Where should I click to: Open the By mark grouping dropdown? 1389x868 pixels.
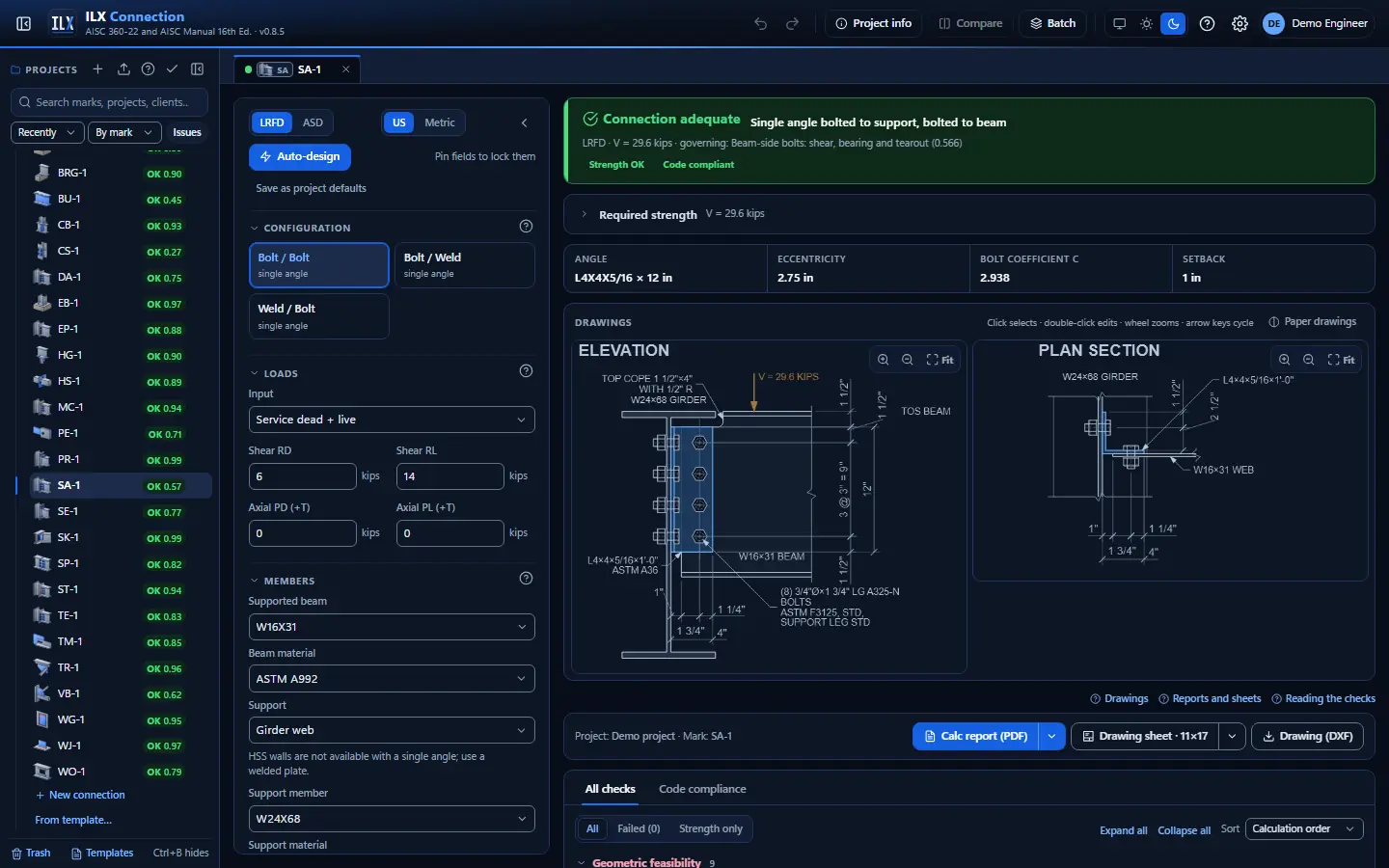[123, 132]
